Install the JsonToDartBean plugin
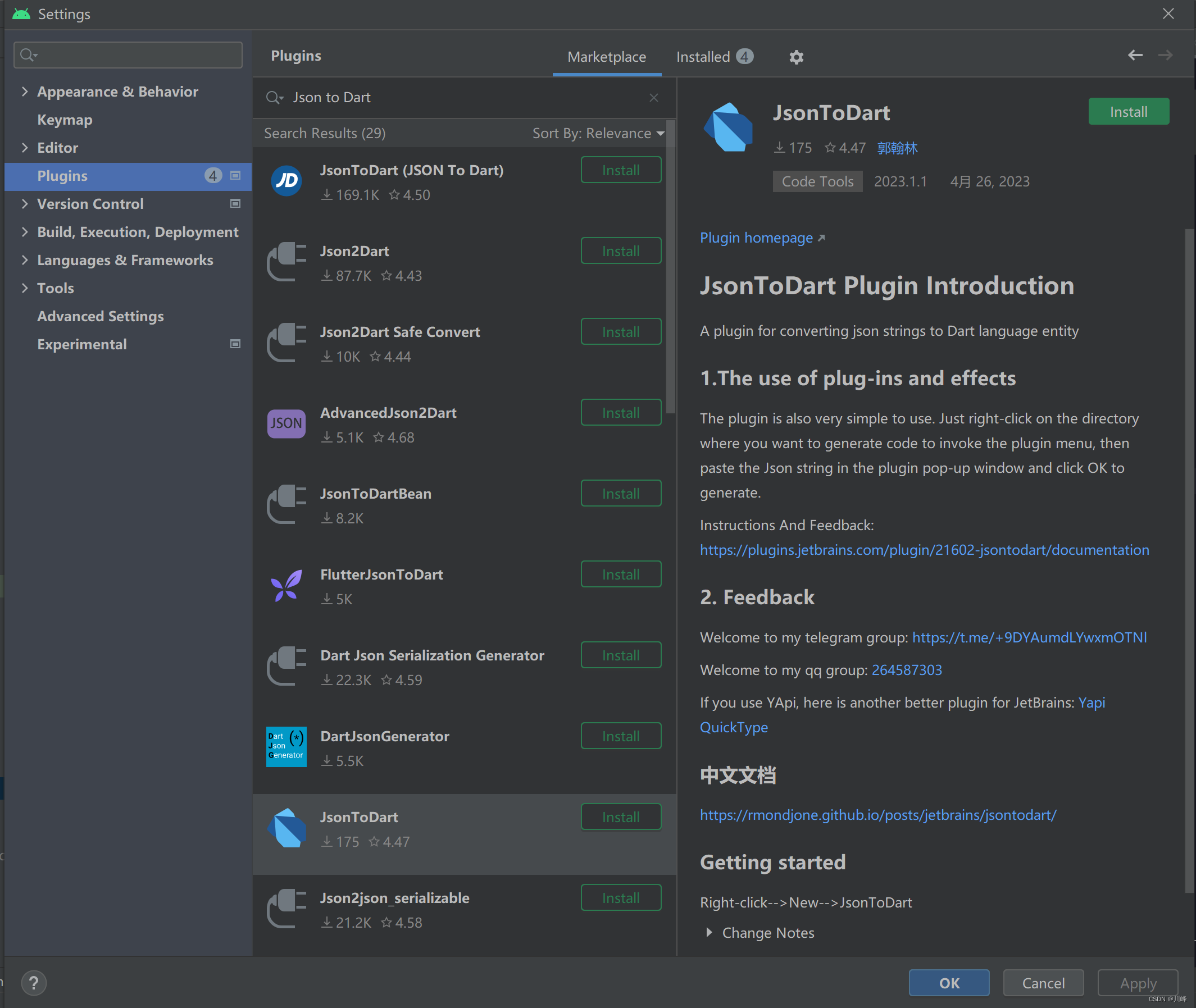Image resolution: width=1196 pixels, height=1008 pixels. click(x=621, y=493)
